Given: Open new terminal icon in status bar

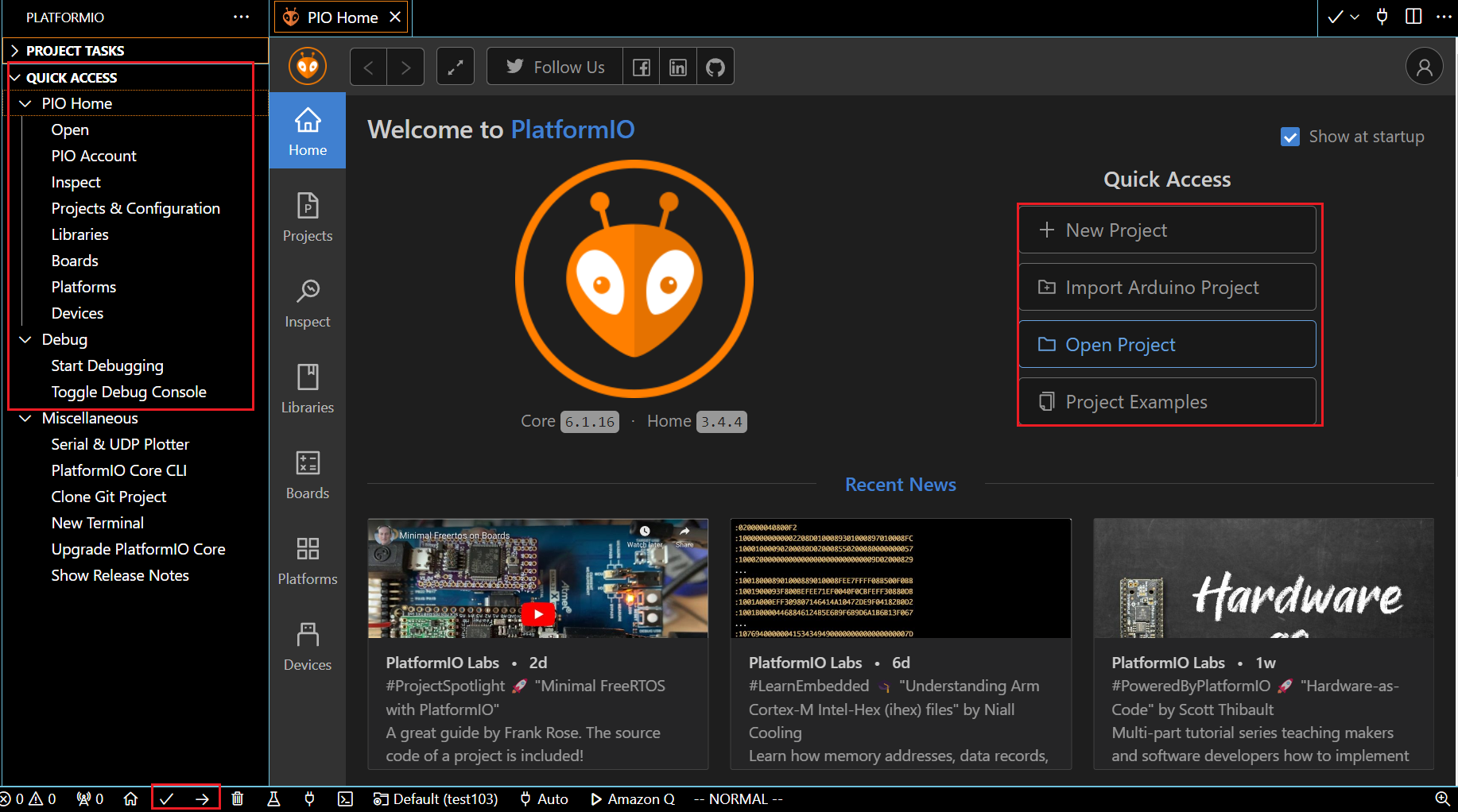Looking at the screenshot, I should tap(345, 798).
